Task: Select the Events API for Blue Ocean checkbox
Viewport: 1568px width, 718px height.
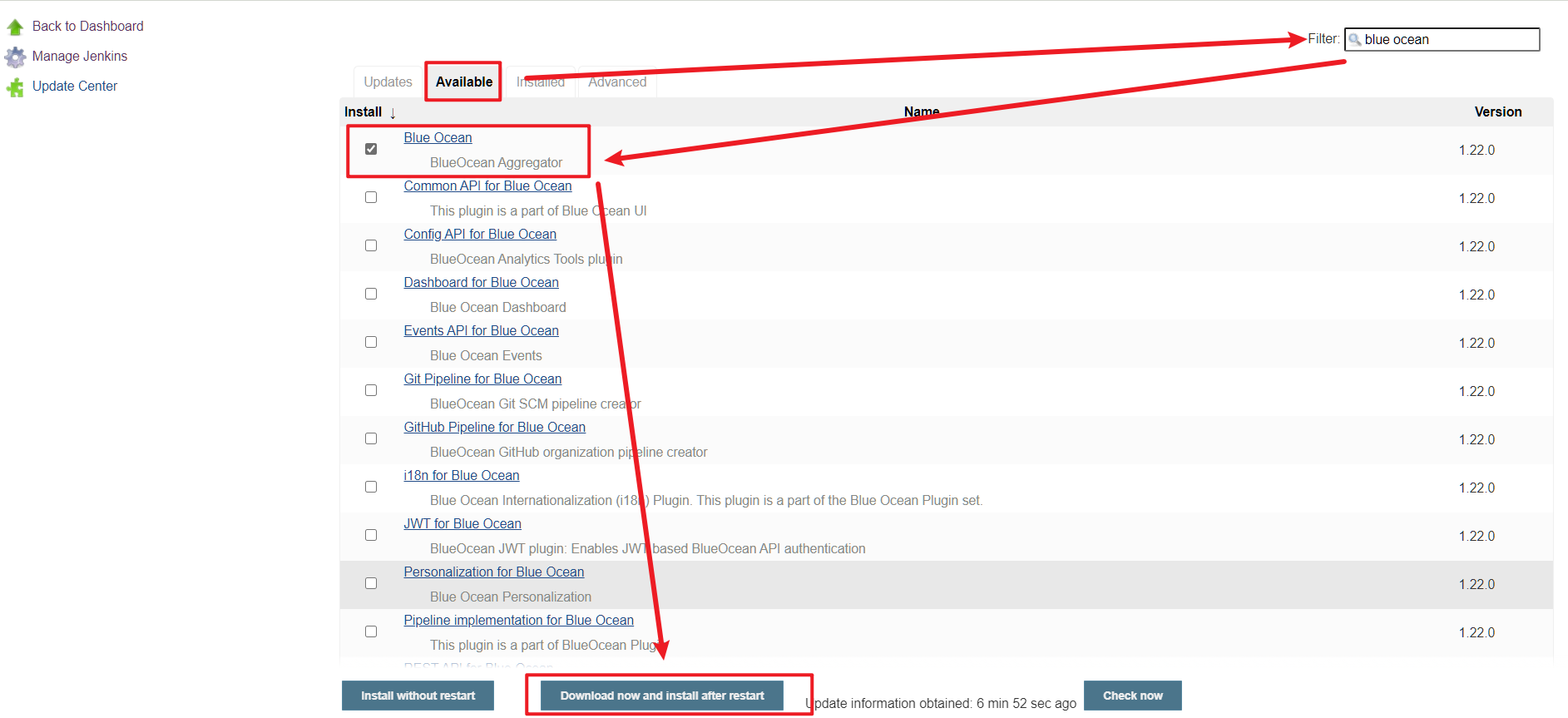Action: (x=371, y=342)
